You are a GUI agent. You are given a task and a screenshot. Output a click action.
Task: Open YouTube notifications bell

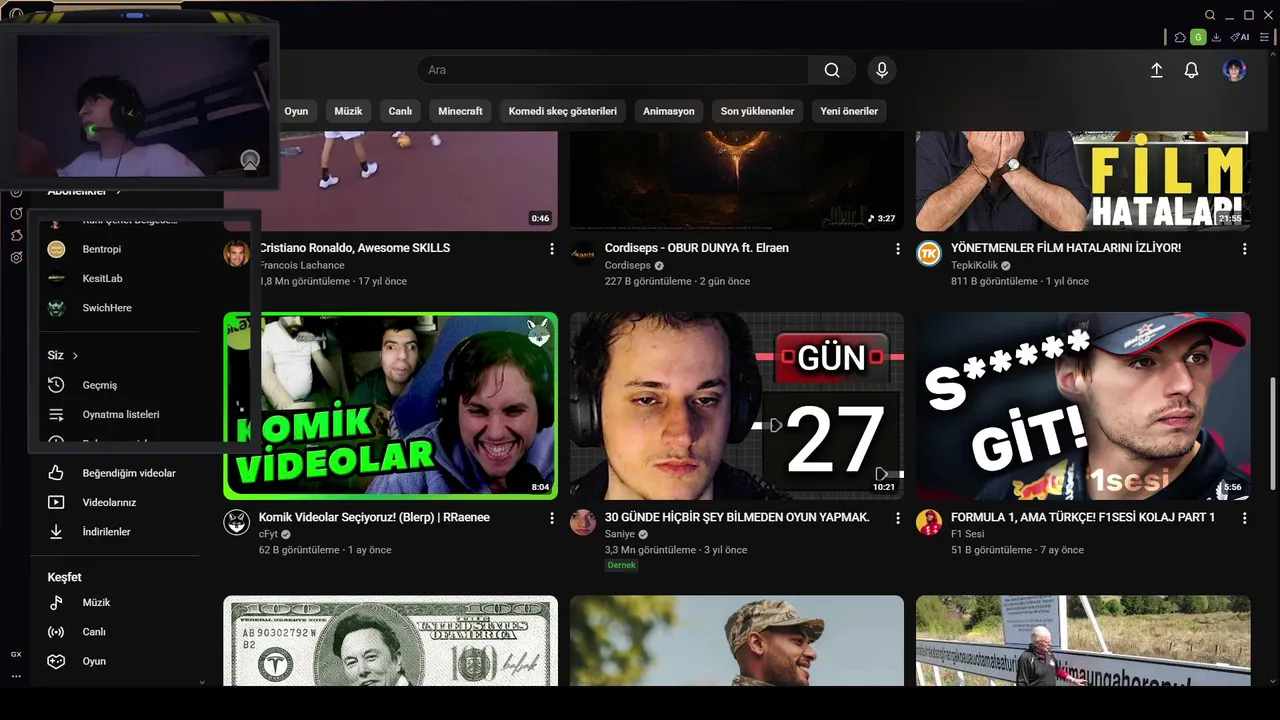[x=1191, y=70]
